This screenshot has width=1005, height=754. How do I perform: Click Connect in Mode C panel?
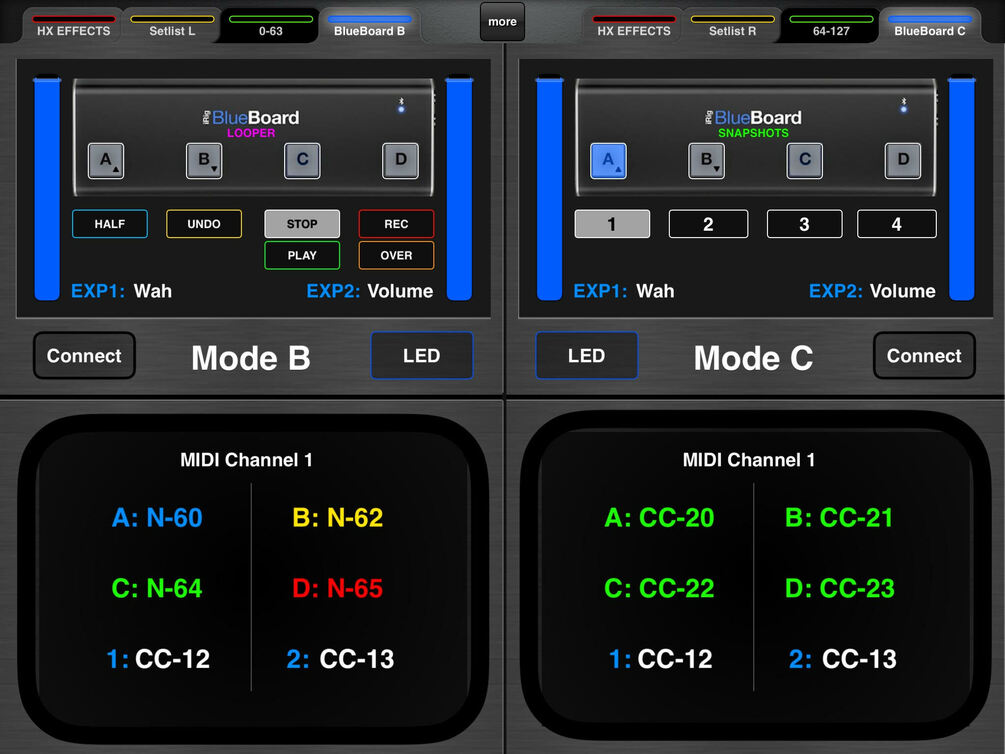pyautogui.click(x=924, y=355)
